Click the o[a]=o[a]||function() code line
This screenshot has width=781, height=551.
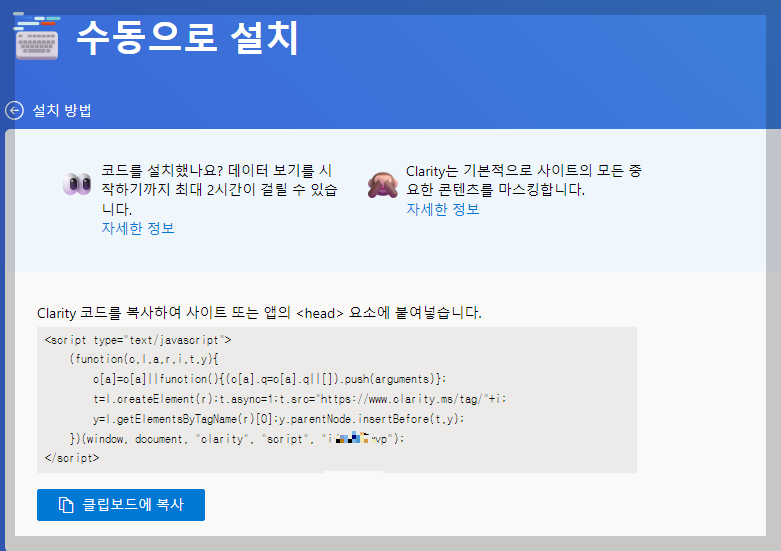[x=269, y=379]
